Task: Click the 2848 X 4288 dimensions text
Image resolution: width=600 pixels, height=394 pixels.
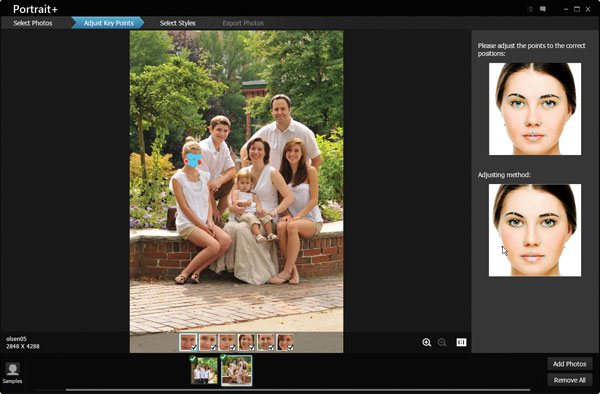Action: [23, 346]
